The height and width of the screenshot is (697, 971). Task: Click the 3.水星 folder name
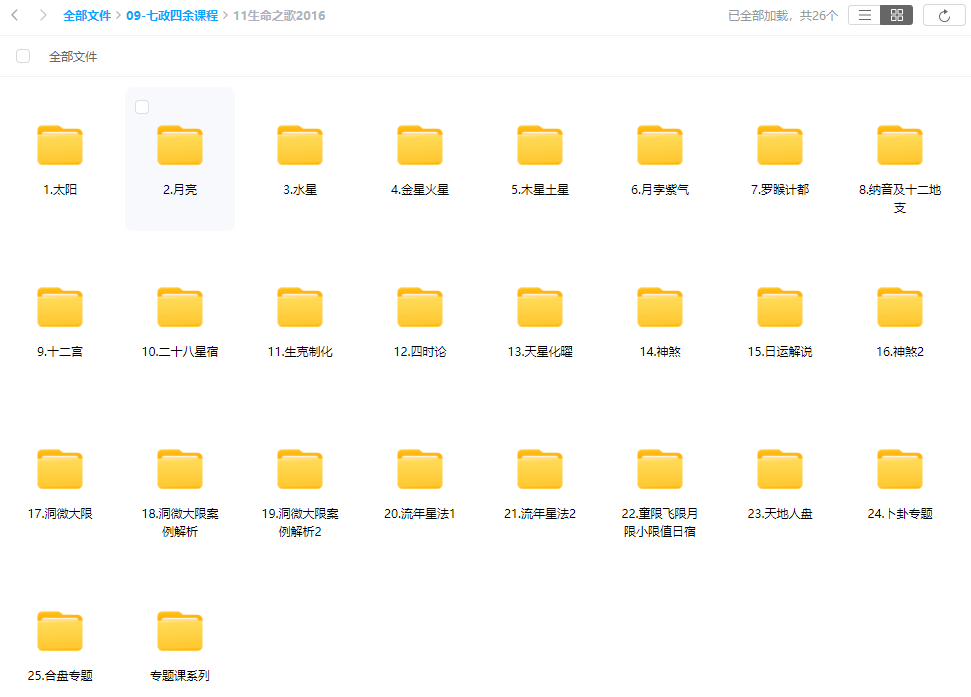[300, 189]
